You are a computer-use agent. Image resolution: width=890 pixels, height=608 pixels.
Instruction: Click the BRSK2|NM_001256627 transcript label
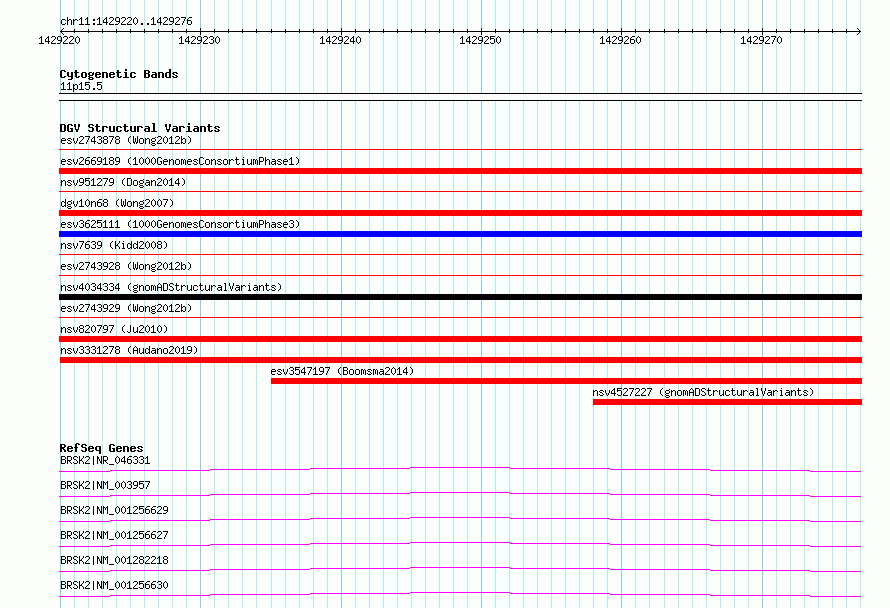pyautogui.click(x=114, y=535)
